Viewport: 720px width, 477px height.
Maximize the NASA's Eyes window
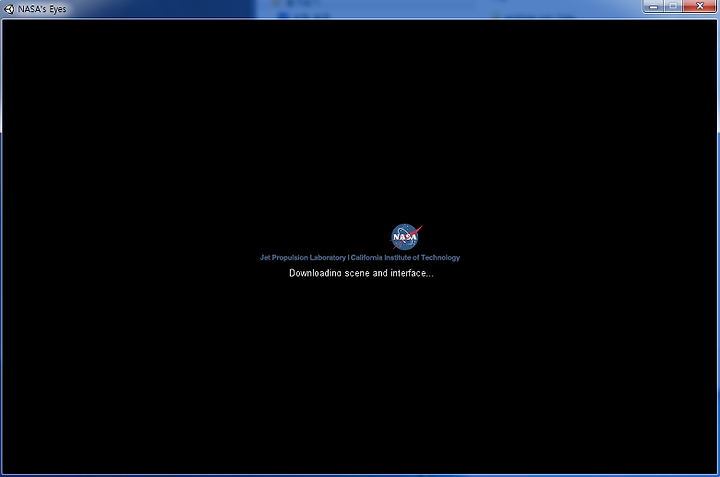coord(673,6)
